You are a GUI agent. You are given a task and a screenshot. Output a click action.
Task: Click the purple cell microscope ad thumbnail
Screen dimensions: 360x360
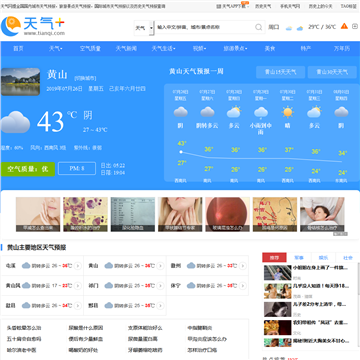click(85, 214)
